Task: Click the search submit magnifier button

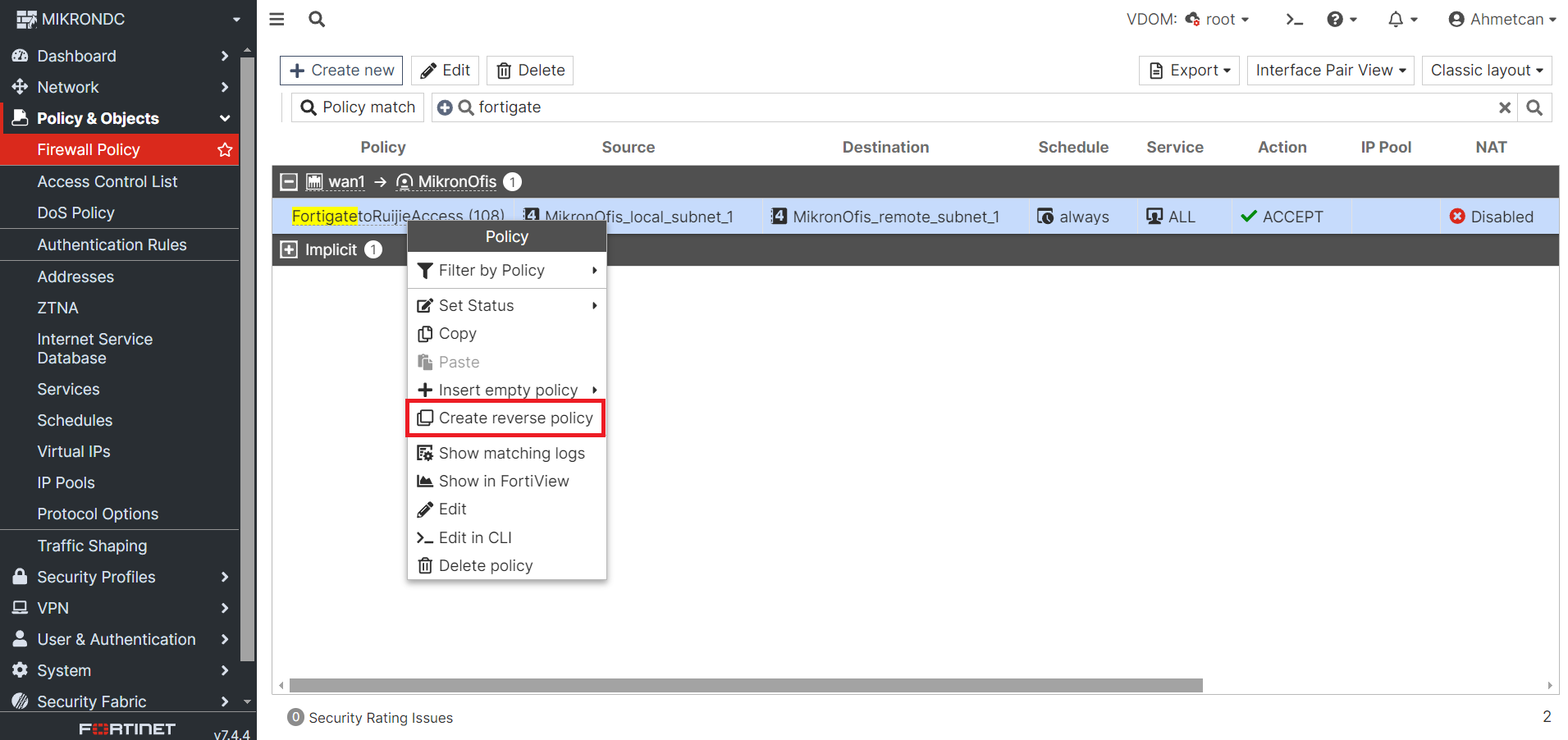Action: pyautogui.click(x=1534, y=107)
